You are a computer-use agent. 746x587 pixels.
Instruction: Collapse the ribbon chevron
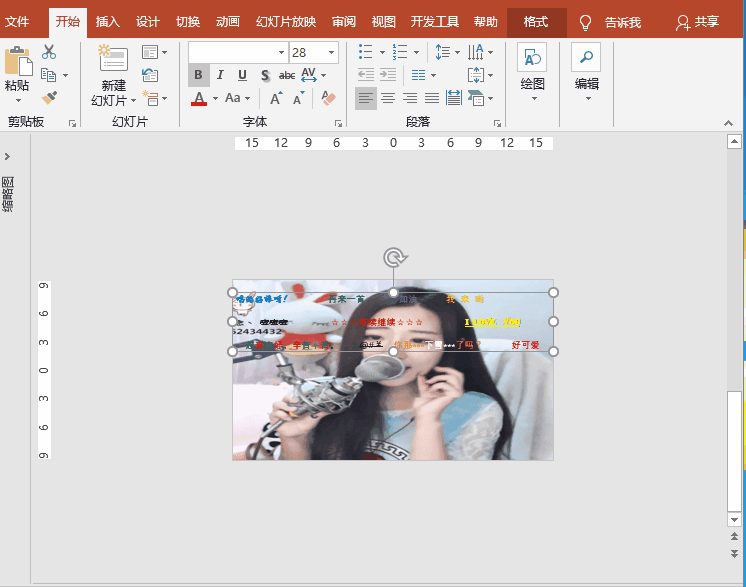[728, 123]
